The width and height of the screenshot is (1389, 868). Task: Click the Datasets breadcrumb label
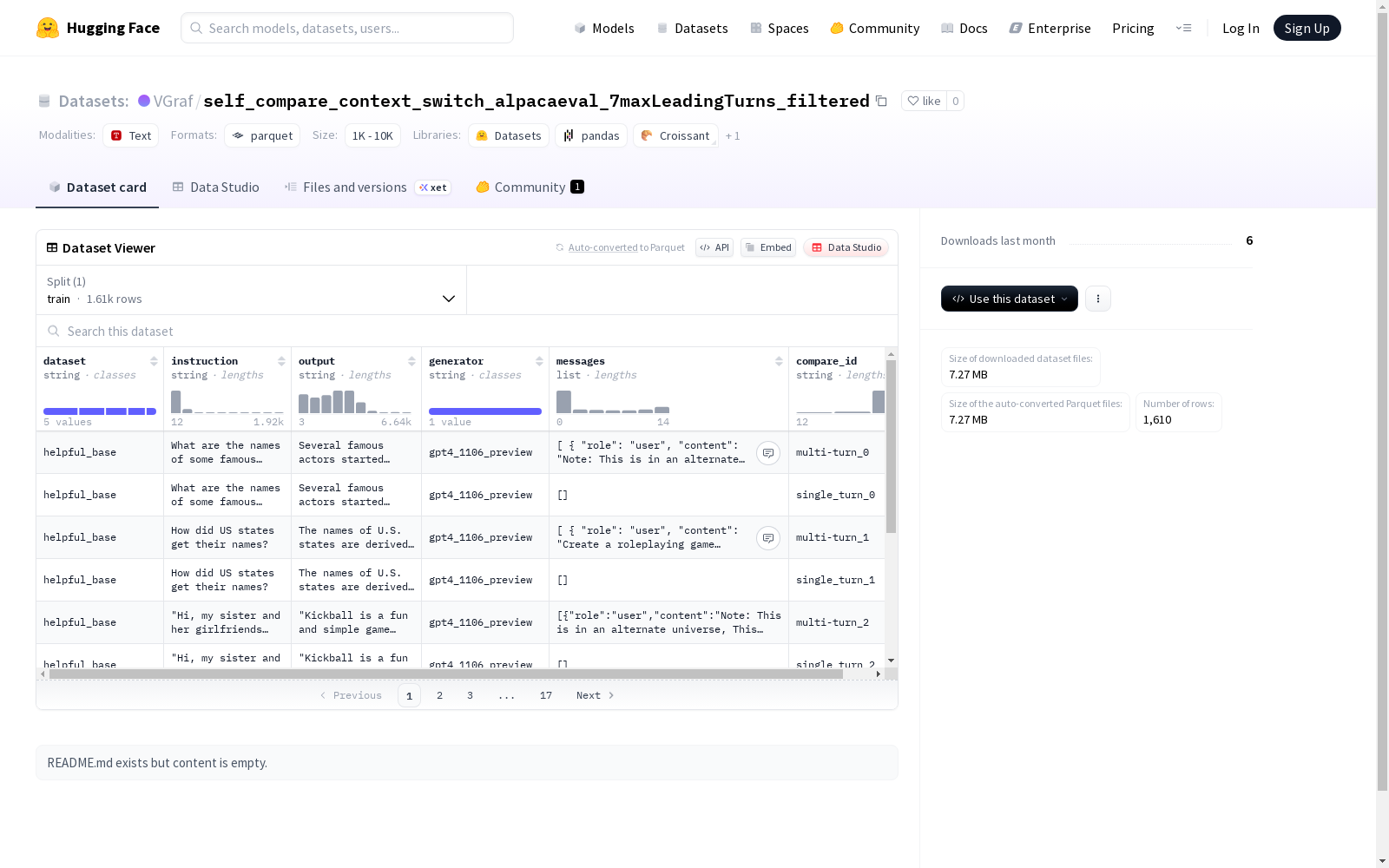tap(94, 101)
